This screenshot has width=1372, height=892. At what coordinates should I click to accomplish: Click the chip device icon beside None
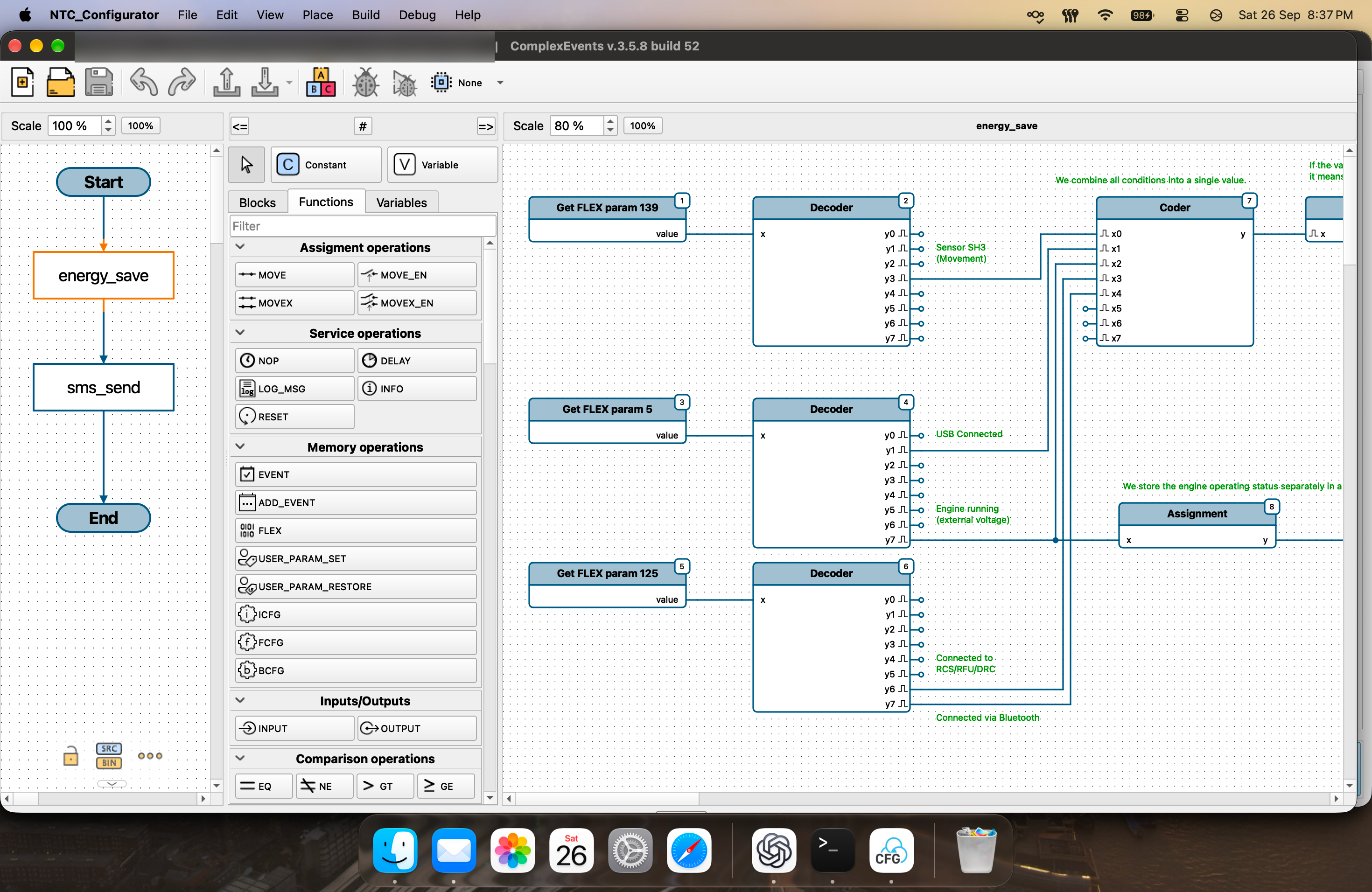(x=441, y=82)
